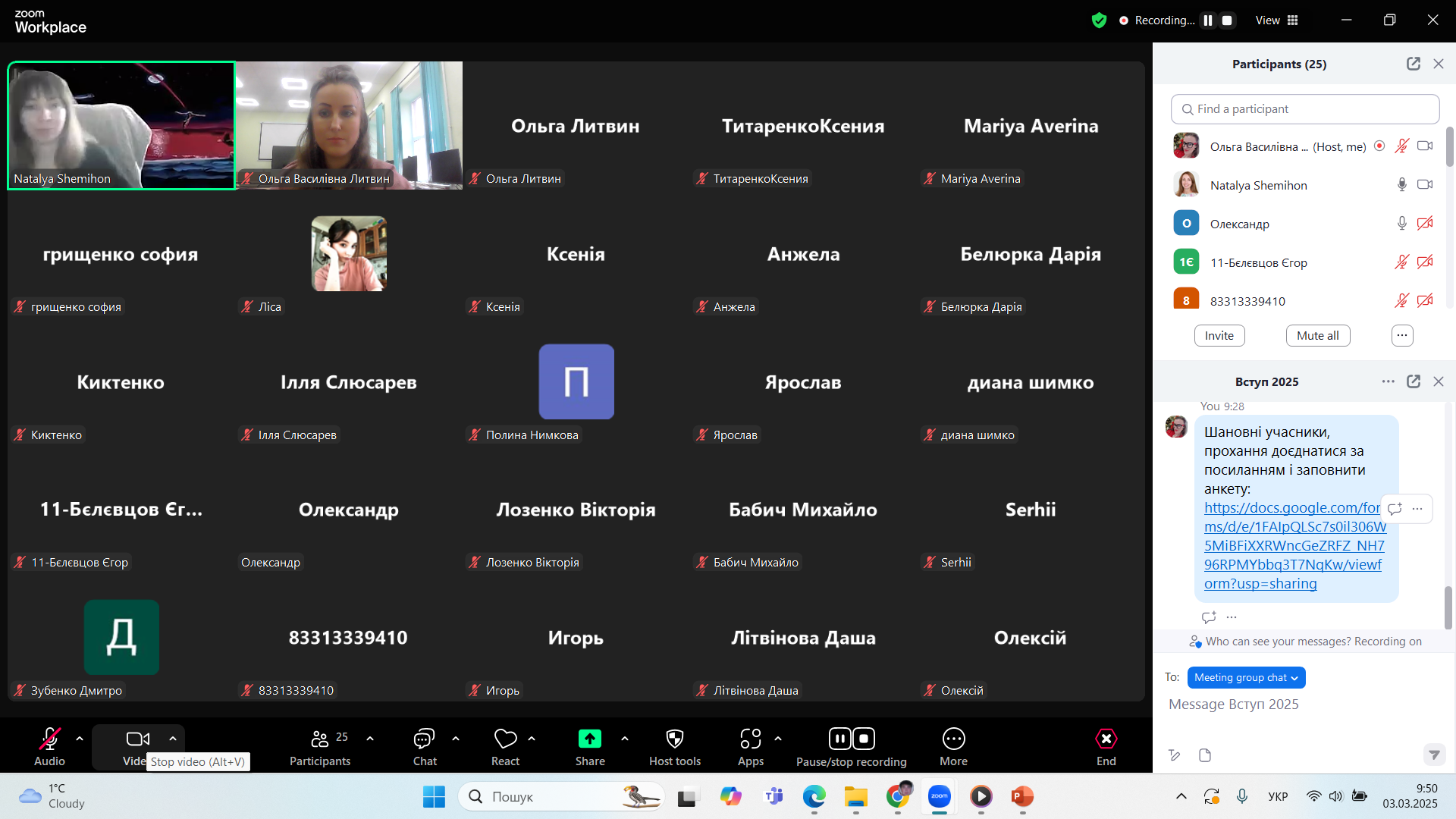The width and height of the screenshot is (1456, 819).
Task: Click Who can see your messages info
Action: [1305, 642]
